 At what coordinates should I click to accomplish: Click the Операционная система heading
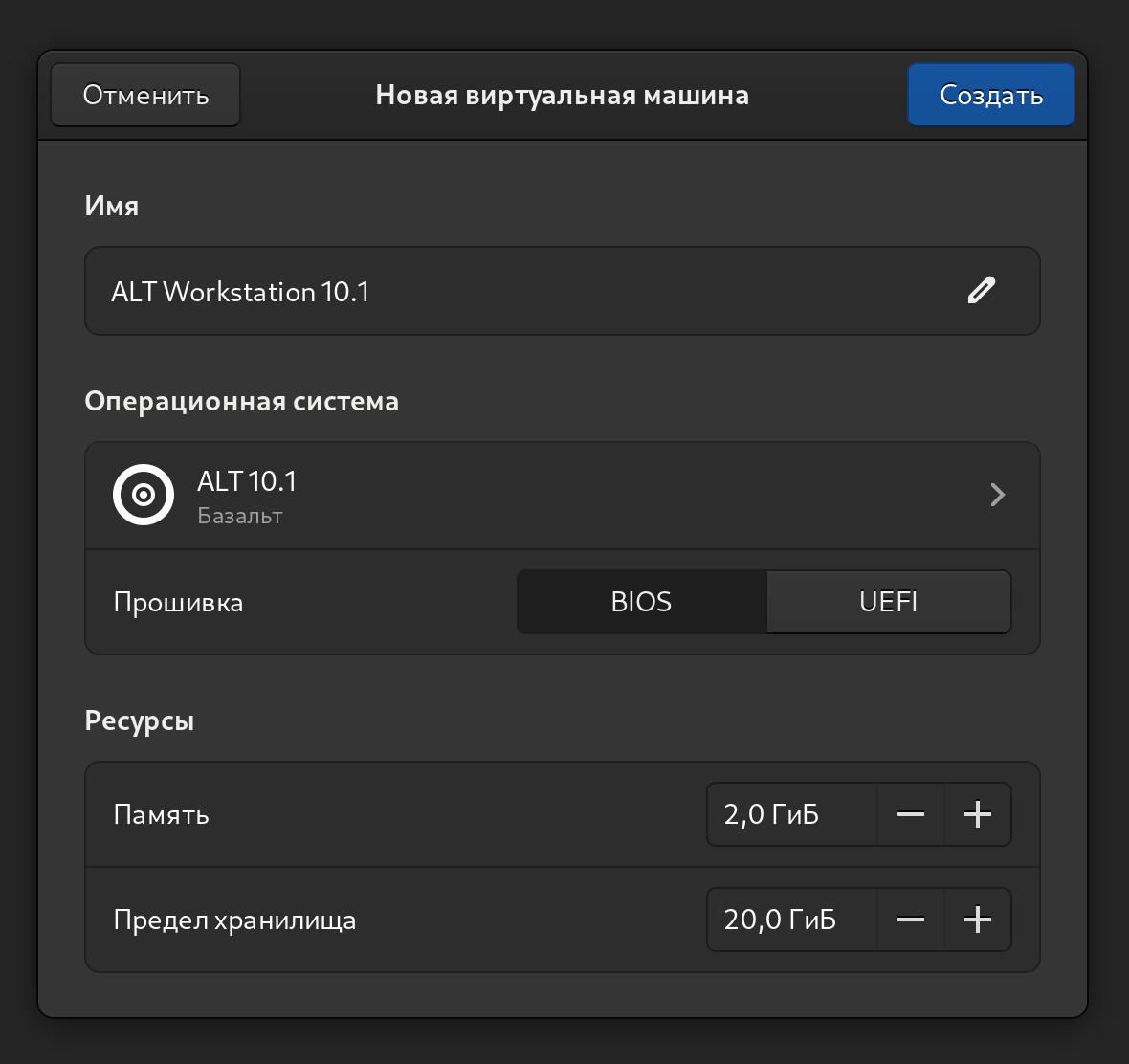tap(242, 401)
